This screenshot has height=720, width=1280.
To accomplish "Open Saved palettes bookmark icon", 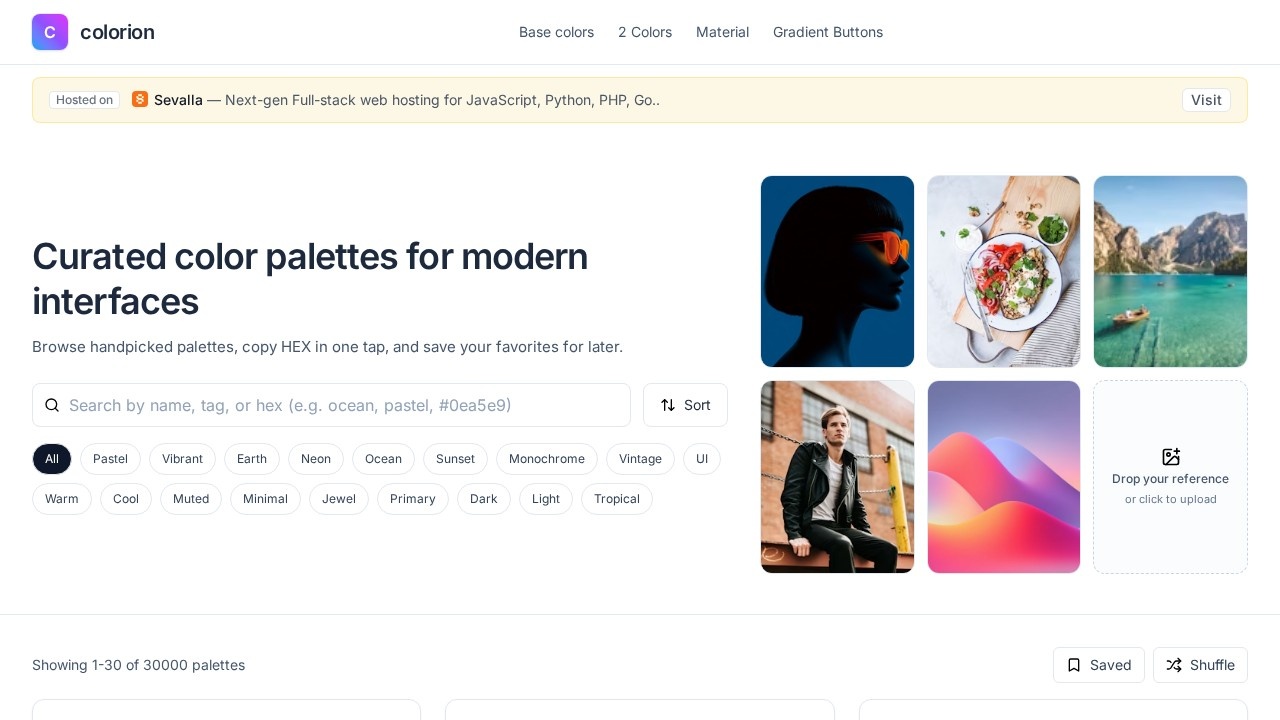I will tap(1074, 665).
